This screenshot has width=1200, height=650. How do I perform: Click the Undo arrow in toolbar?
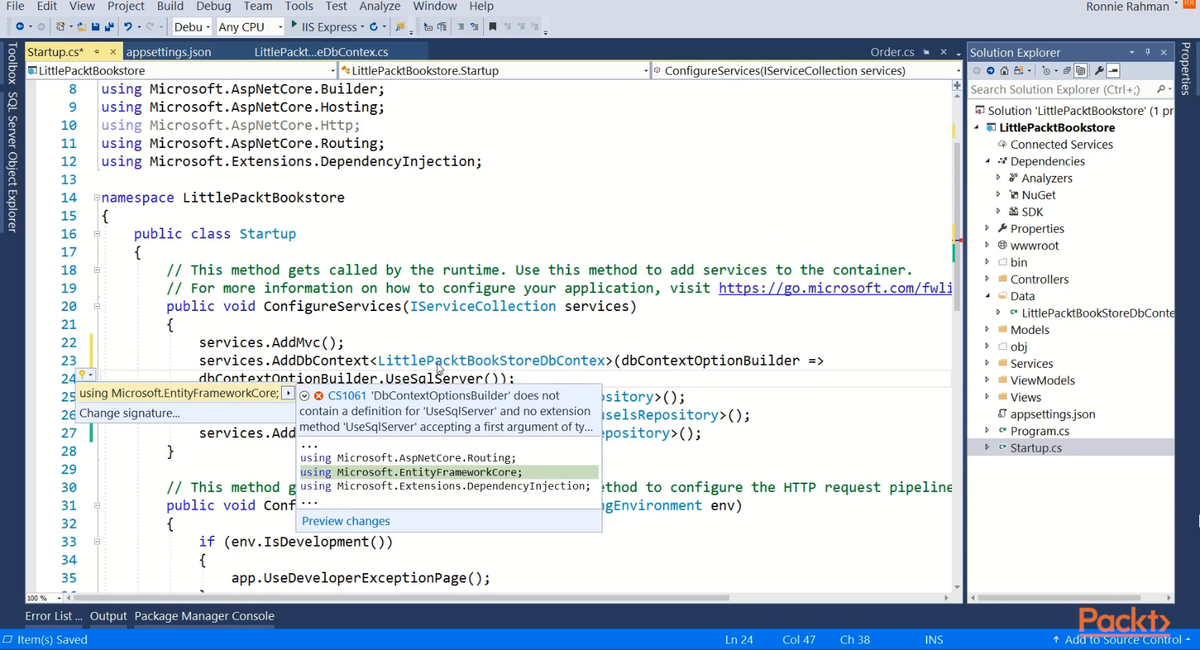[128, 27]
